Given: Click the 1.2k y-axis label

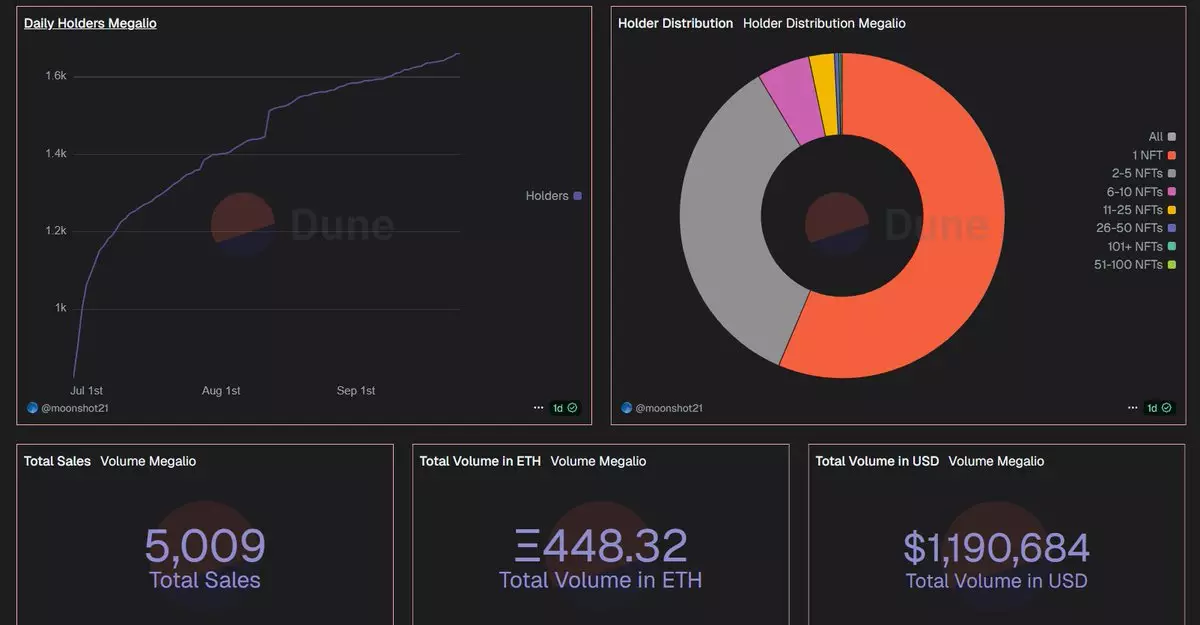Looking at the screenshot, I should (x=55, y=231).
